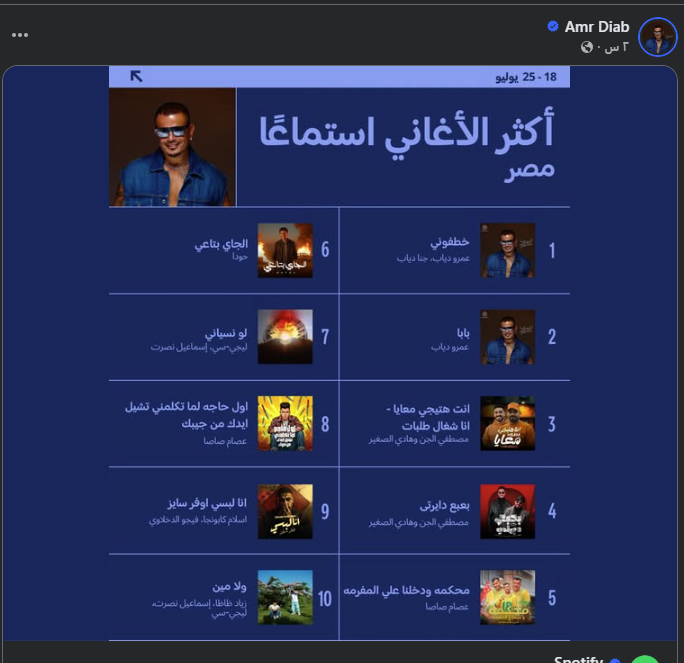684x663 pixels.
Task: Click the large Amr Diab photo in the chart
Action: [173, 147]
